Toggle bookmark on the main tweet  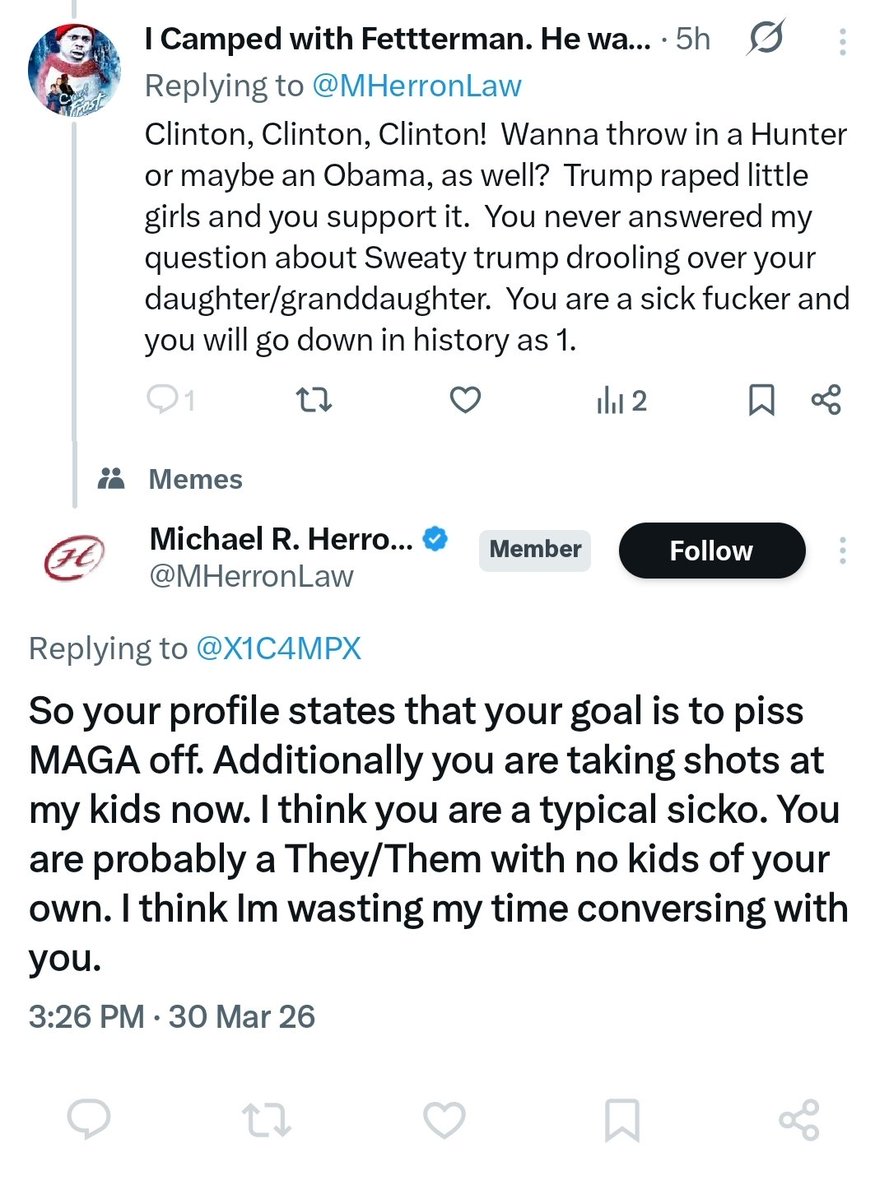click(622, 1120)
